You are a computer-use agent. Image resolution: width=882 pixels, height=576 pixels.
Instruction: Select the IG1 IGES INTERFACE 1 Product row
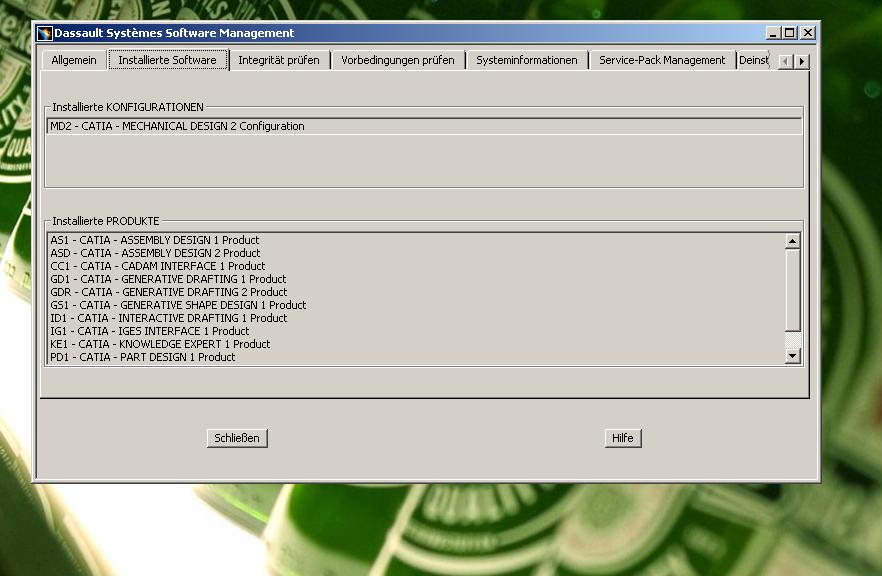(x=416, y=331)
